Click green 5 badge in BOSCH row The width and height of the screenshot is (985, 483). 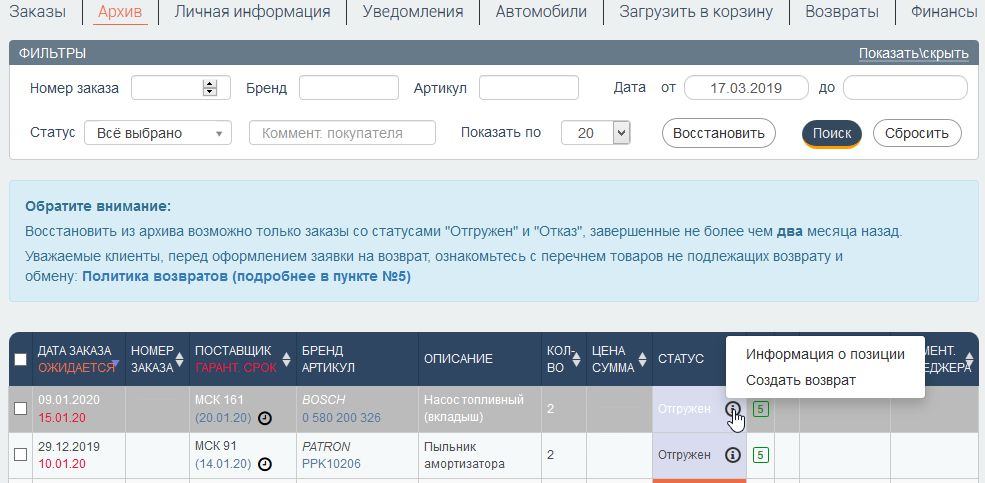point(760,409)
